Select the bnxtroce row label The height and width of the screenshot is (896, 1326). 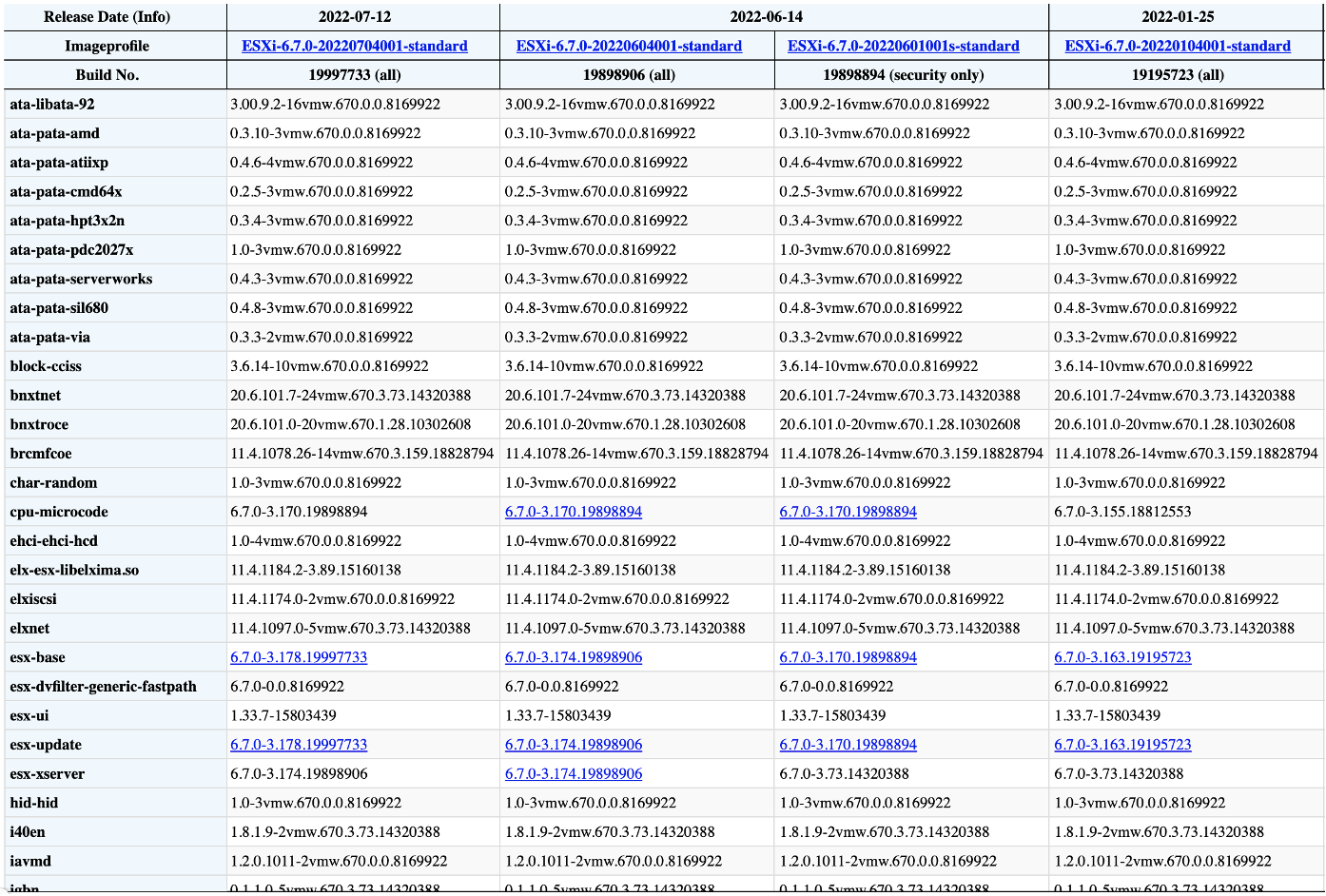coord(39,424)
